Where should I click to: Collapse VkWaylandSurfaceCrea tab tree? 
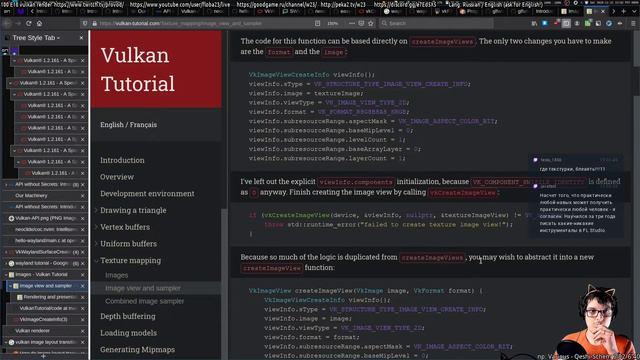[x=6, y=252]
